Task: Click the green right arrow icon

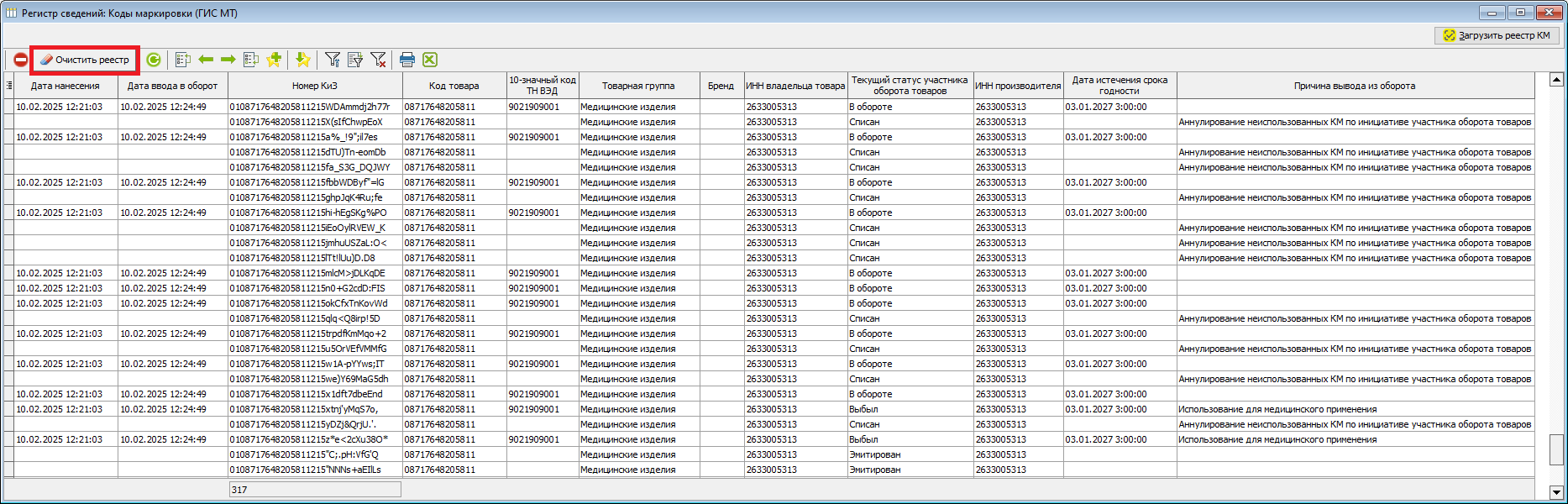Action: tap(228, 60)
